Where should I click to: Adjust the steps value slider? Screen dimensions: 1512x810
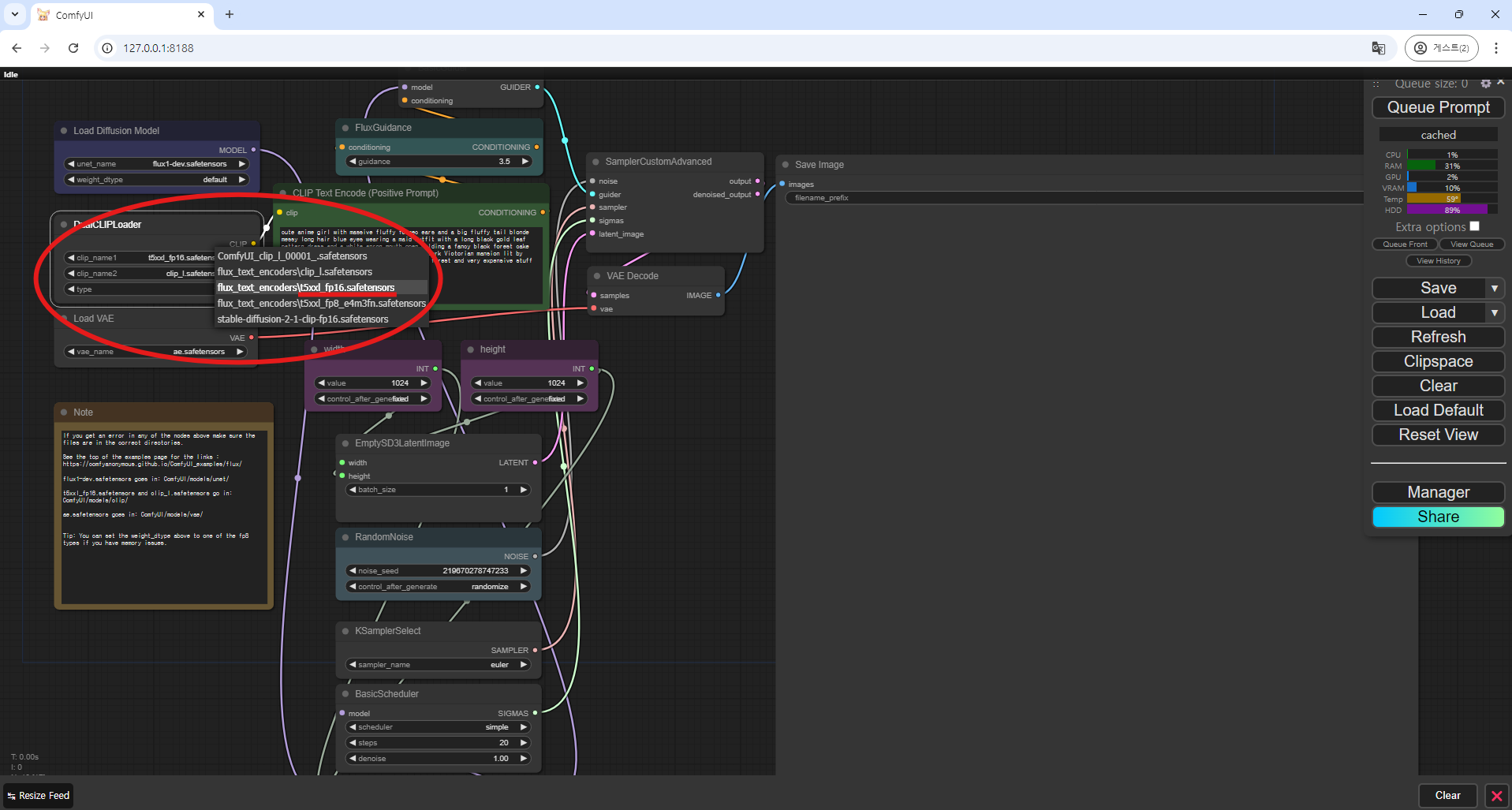(x=438, y=743)
